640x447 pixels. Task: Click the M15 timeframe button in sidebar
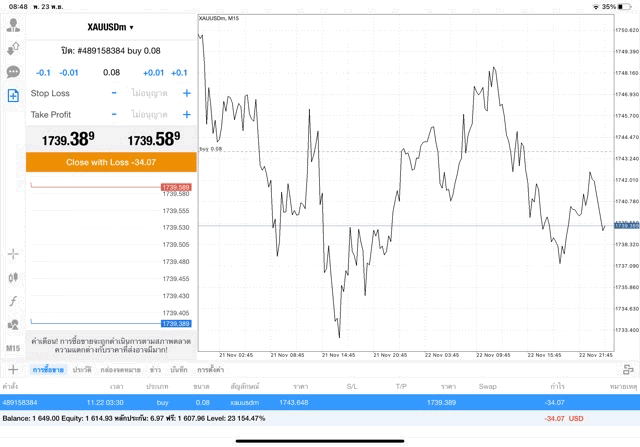click(14, 347)
